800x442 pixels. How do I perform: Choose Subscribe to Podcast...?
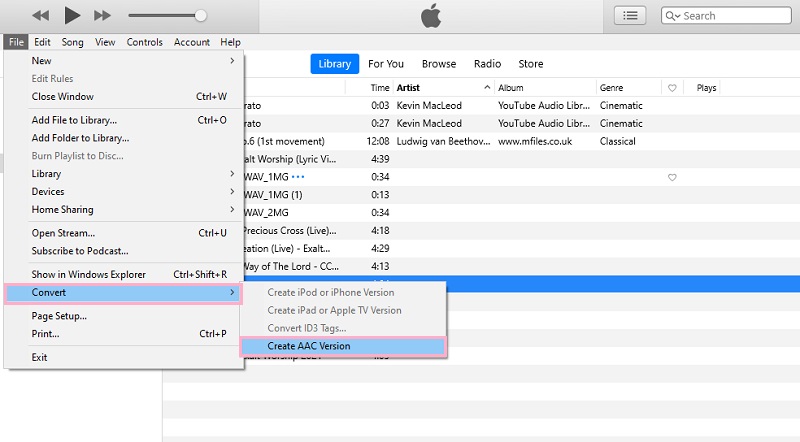pos(123,251)
